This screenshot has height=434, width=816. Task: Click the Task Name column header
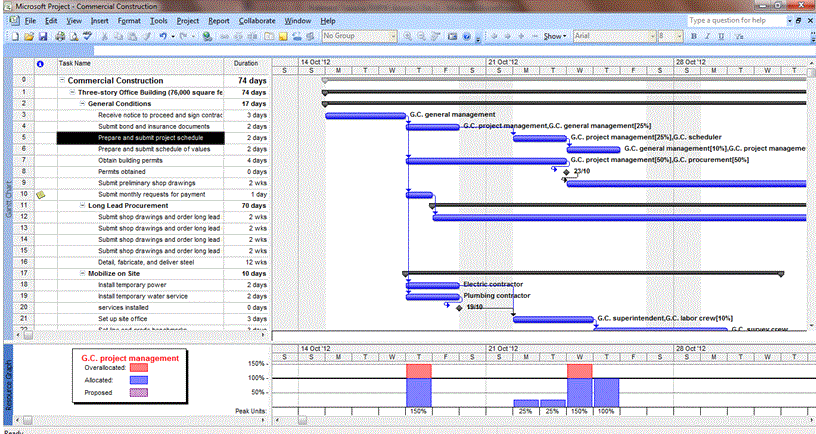click(141, 66)
